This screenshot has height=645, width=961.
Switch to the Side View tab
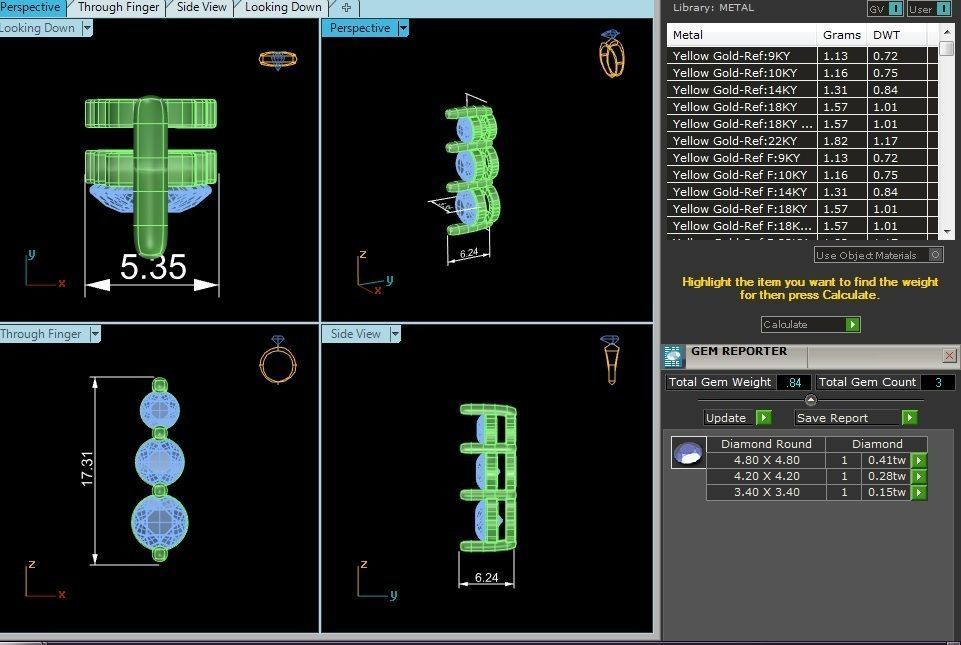point(201,8)
